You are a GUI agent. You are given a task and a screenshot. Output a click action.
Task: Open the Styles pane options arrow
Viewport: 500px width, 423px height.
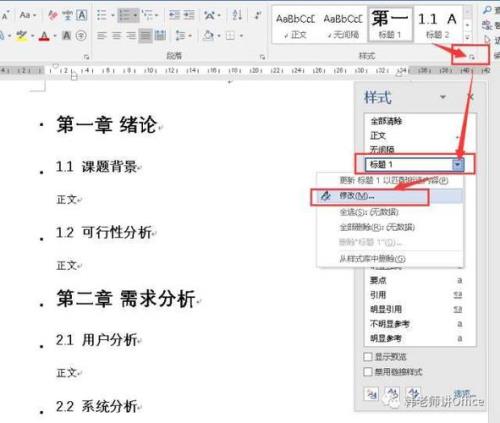443,97
